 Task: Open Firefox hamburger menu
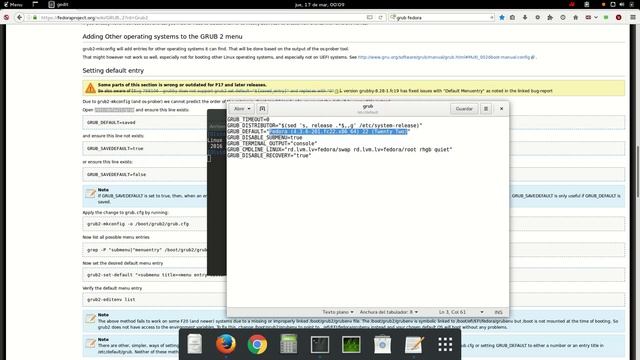click(633, 18)
